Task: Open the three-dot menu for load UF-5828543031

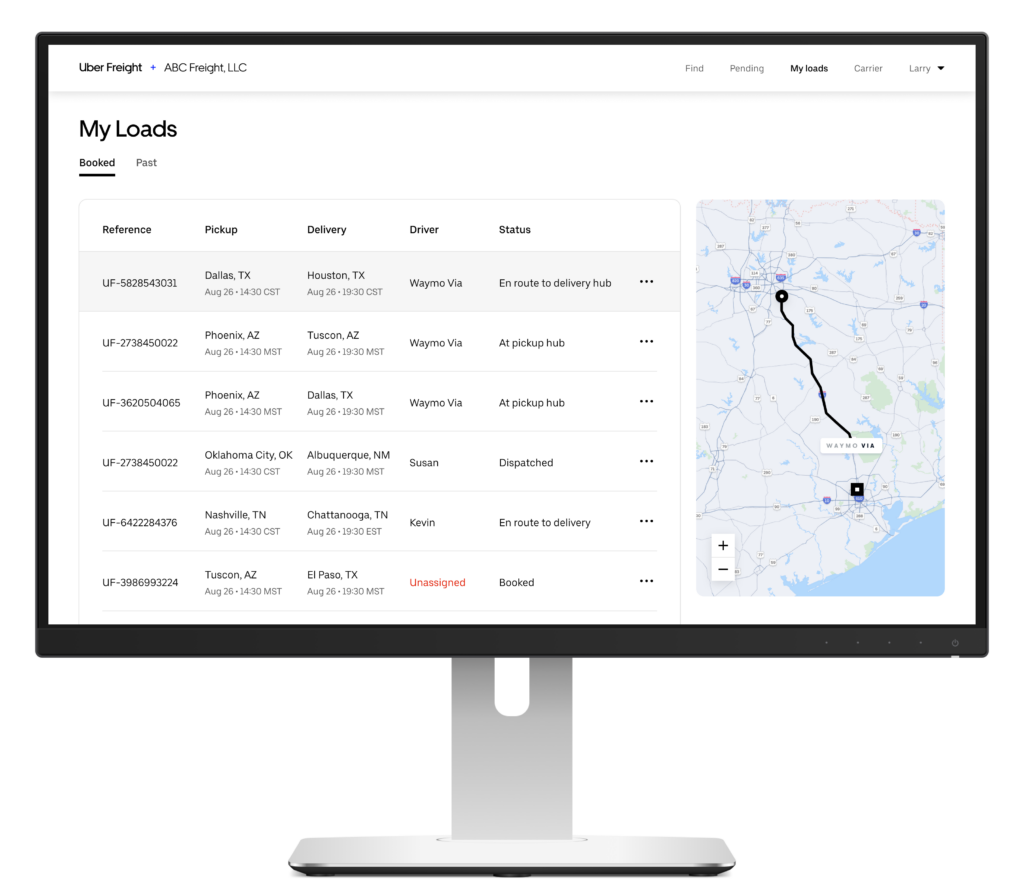Action: (646, 281)
